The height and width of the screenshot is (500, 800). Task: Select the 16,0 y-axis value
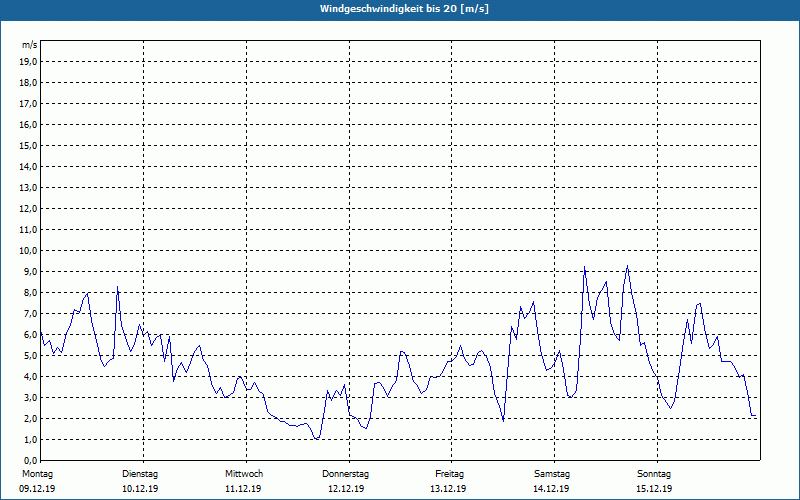tap(28, 124)
